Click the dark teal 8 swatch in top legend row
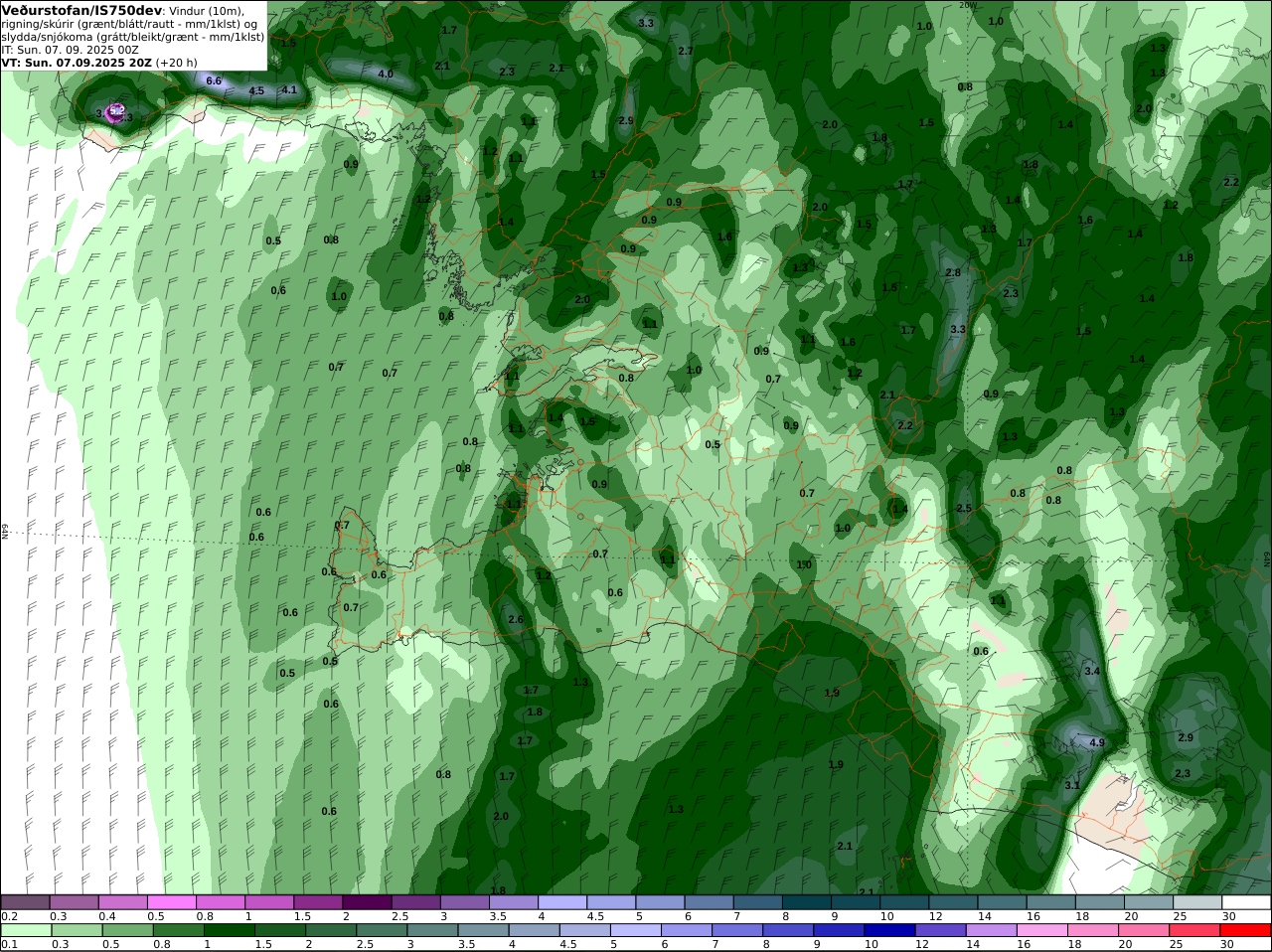1272x952 pixels. pos(808,902)
